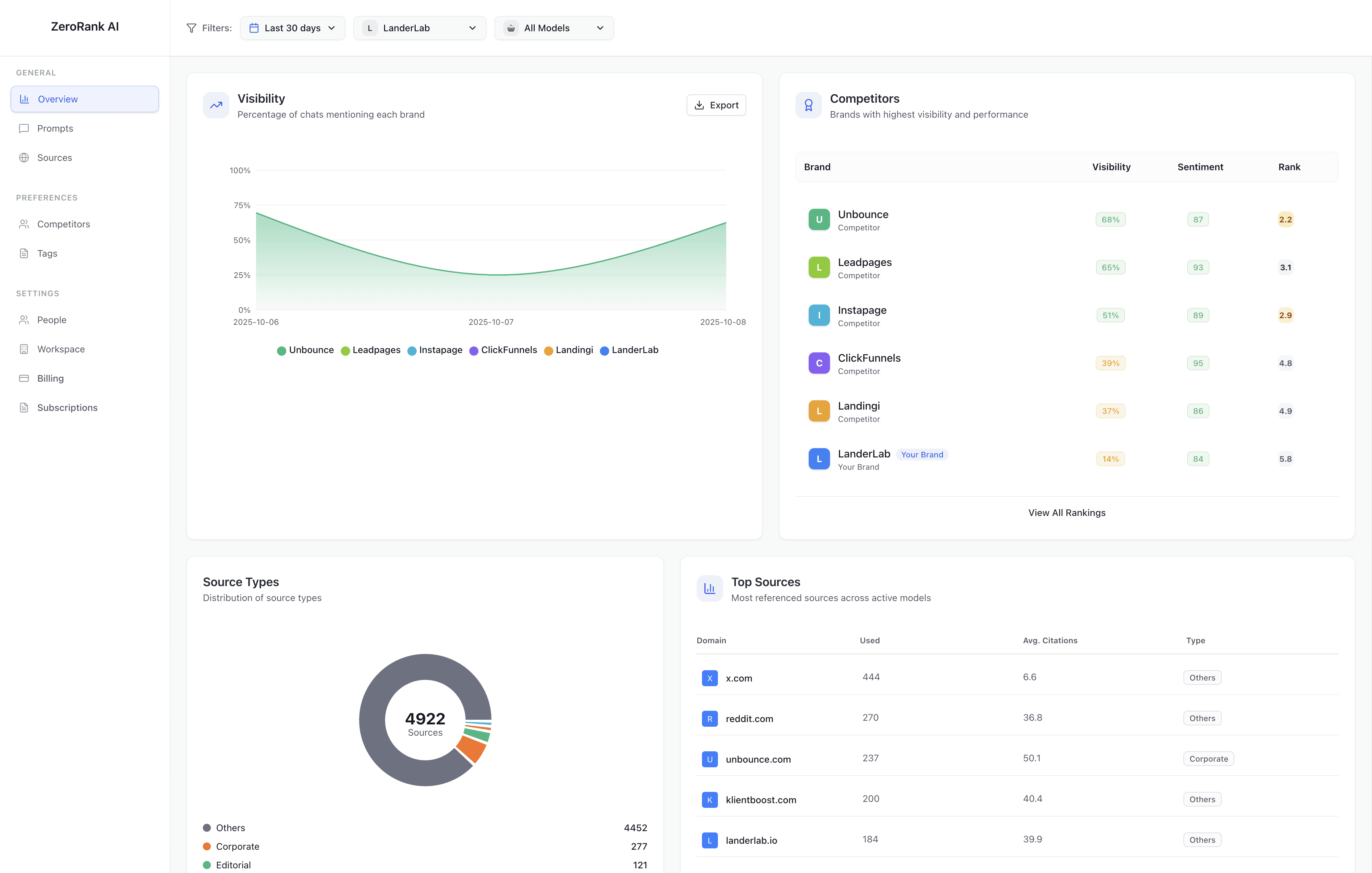
Task: Export the Visibility chart data
Action: click(716, 105)
